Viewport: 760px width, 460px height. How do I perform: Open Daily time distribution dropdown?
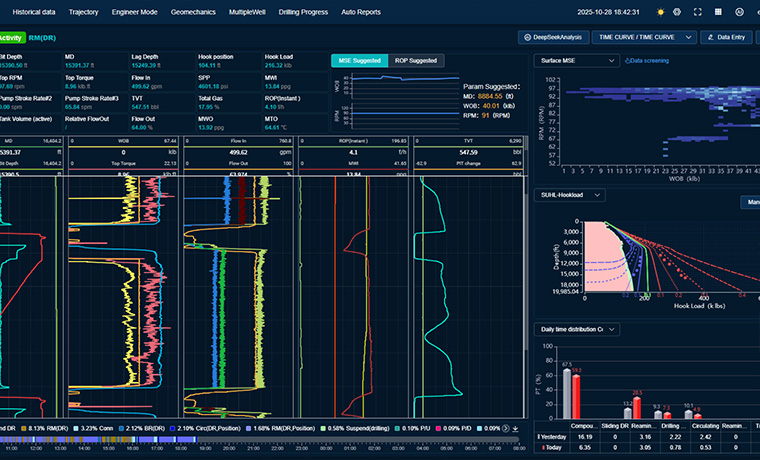[x=577, y=329]
